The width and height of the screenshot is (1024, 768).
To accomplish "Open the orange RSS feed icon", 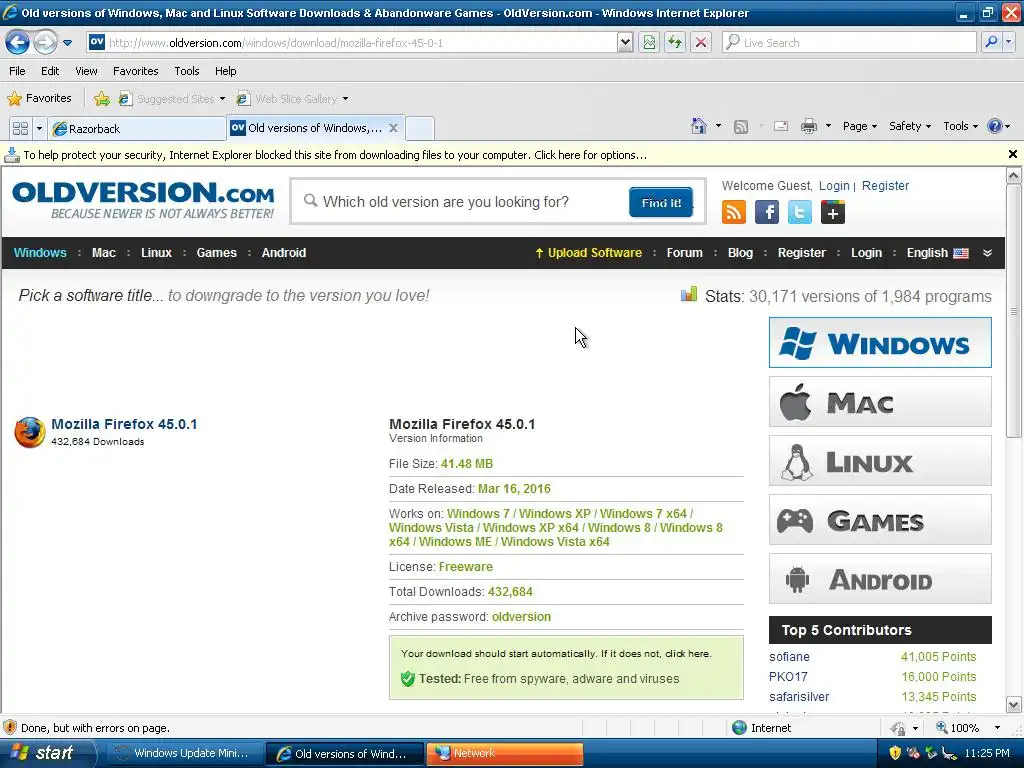I will click(x=734, y=212).
